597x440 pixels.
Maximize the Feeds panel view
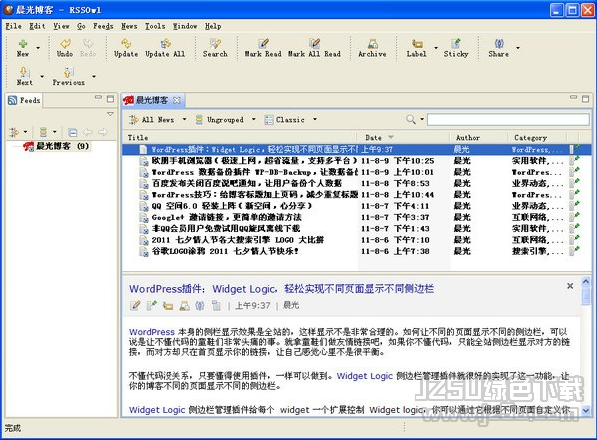click(x=110, y=99)
